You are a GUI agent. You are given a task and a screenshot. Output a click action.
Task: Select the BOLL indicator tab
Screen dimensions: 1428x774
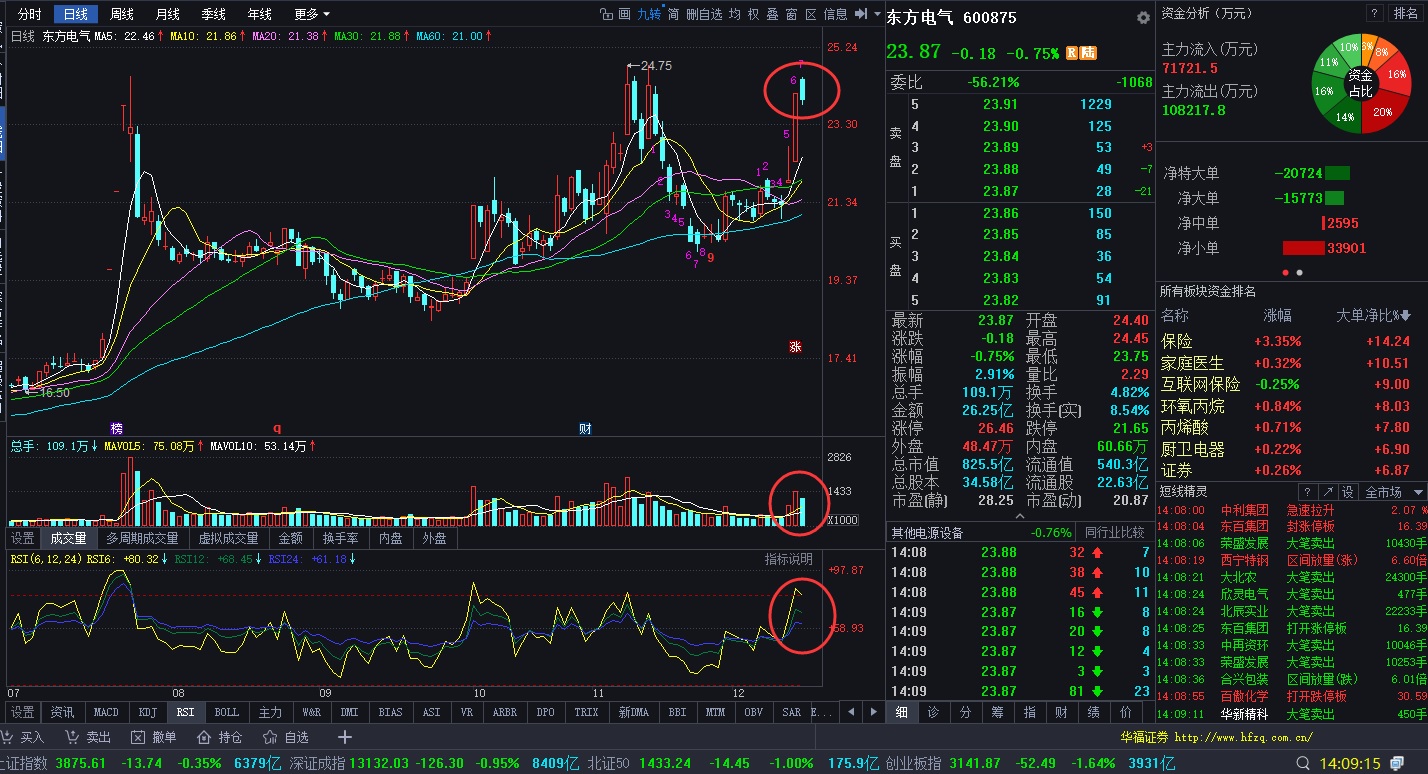[227, 712]
